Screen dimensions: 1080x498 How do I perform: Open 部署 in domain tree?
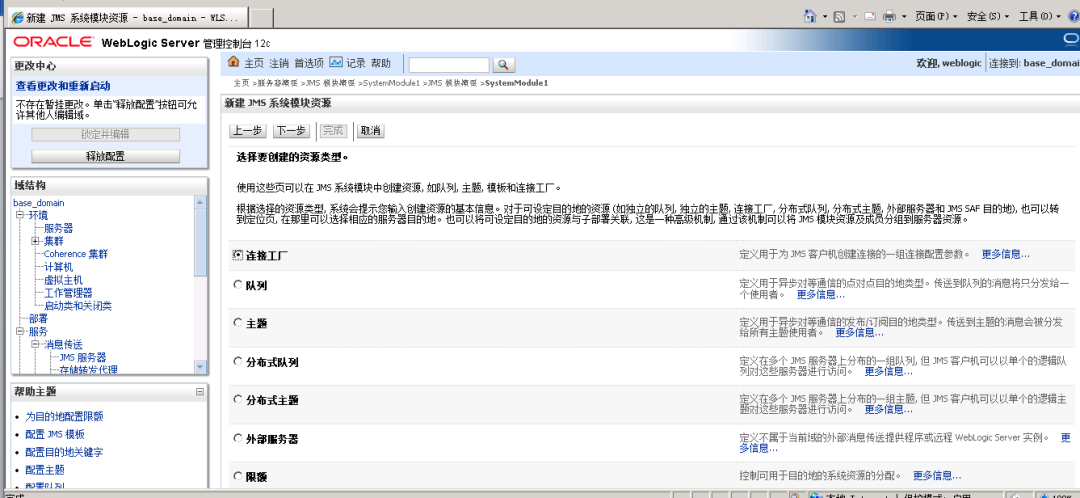39,319
